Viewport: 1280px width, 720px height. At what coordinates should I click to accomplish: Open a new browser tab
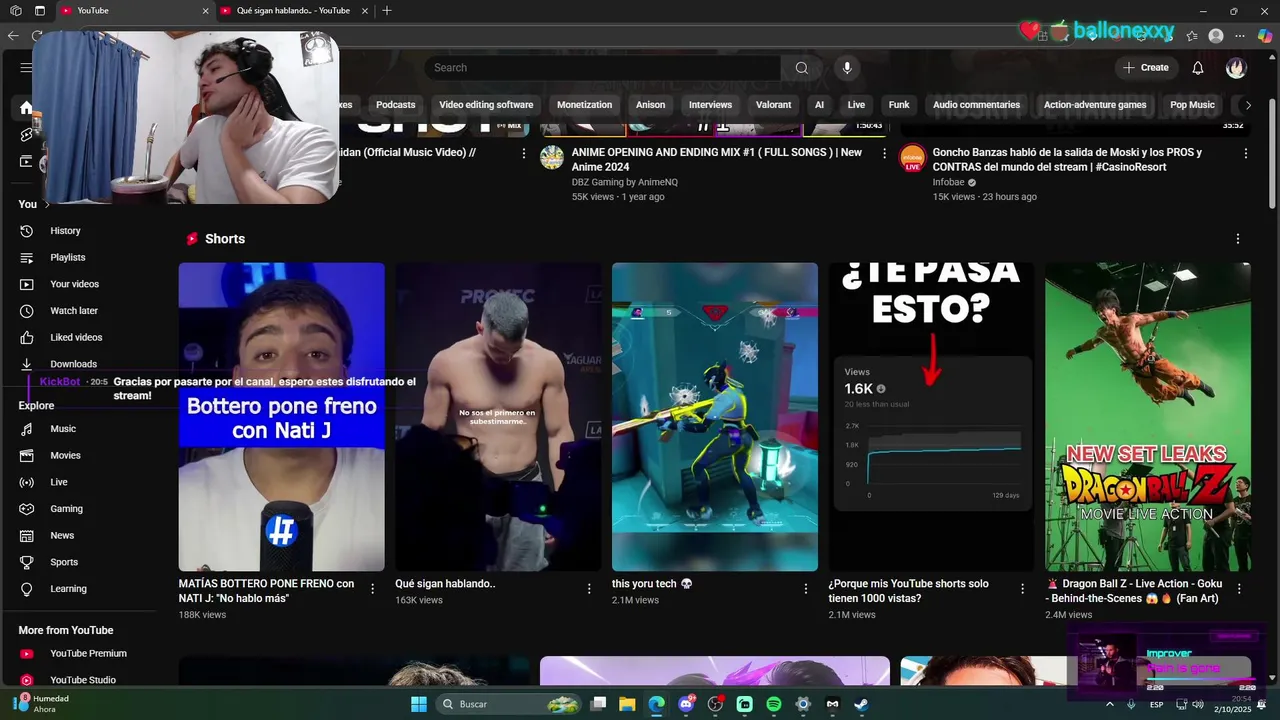387,11
